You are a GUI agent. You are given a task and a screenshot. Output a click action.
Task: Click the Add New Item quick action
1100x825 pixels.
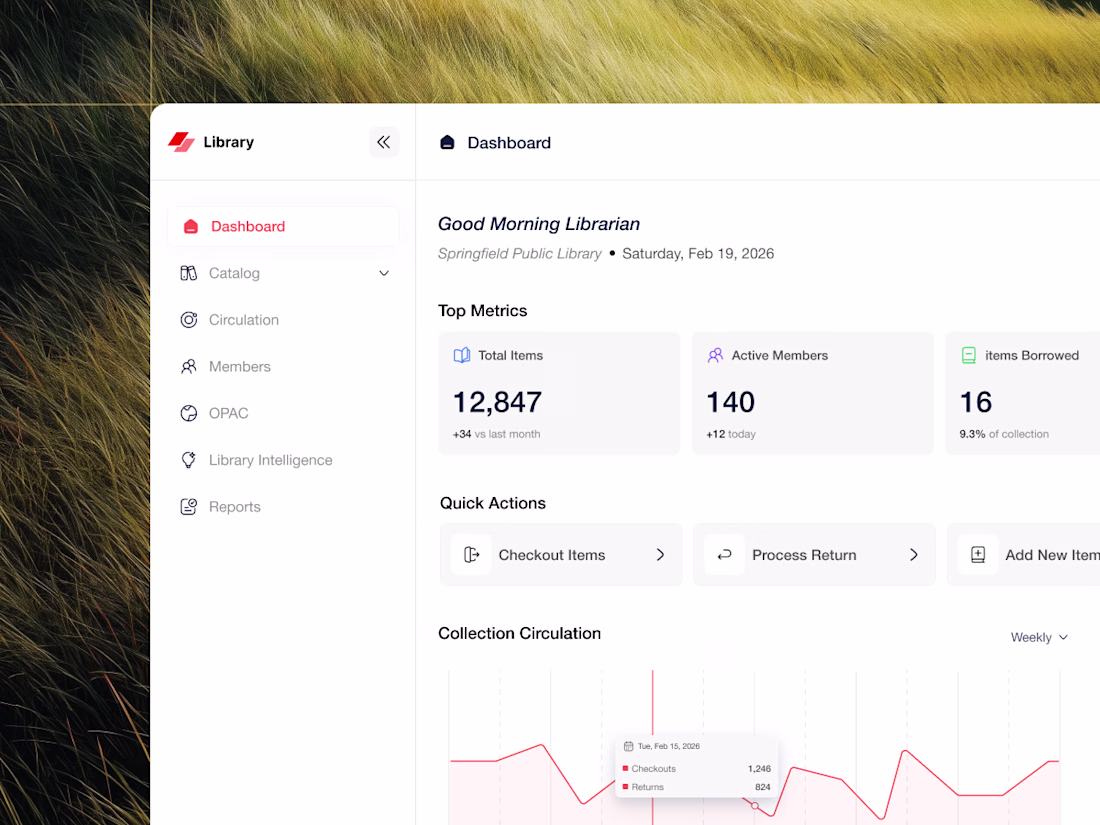coord(1024,555)
